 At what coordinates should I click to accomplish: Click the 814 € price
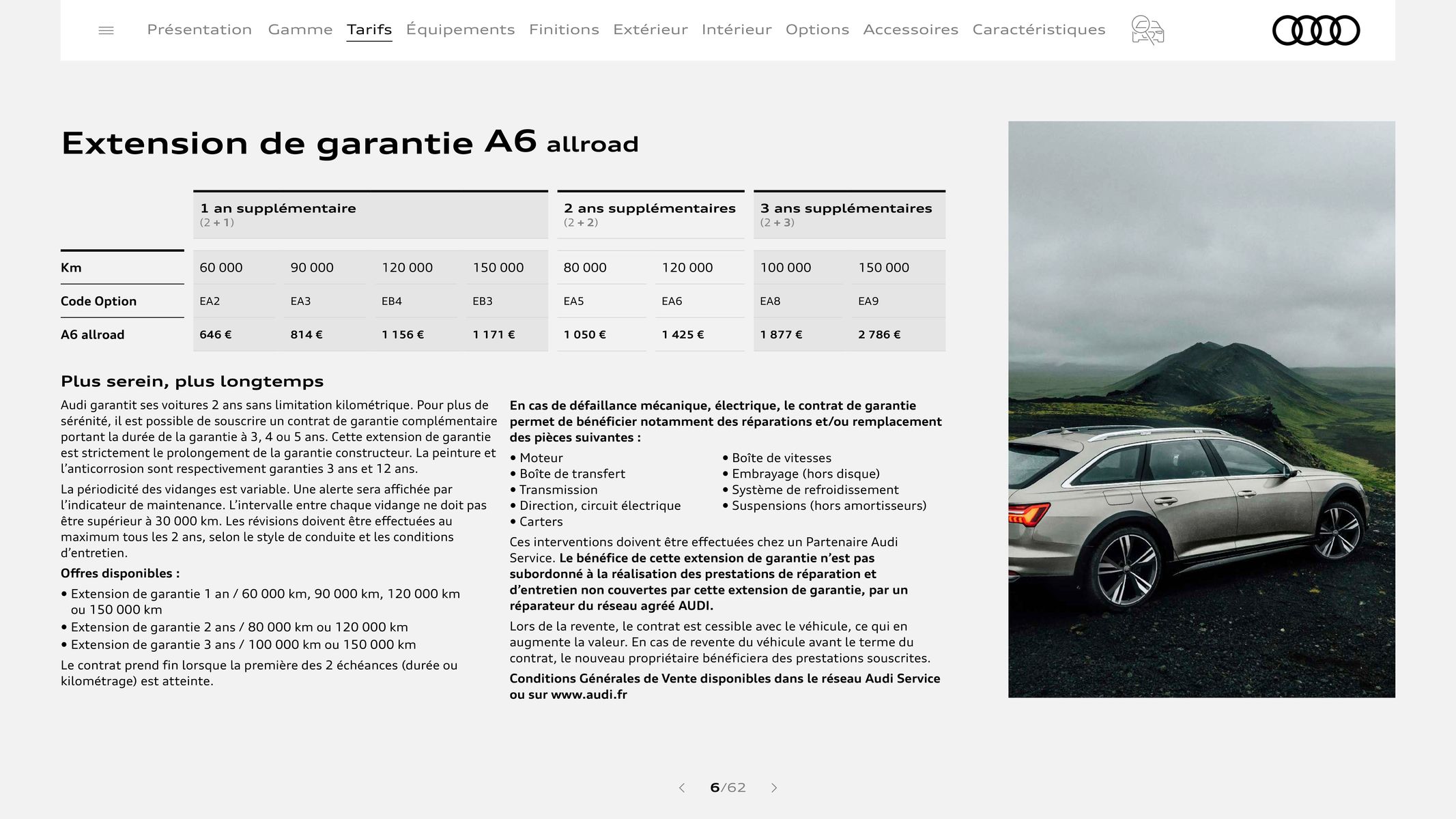pos(306,334)
